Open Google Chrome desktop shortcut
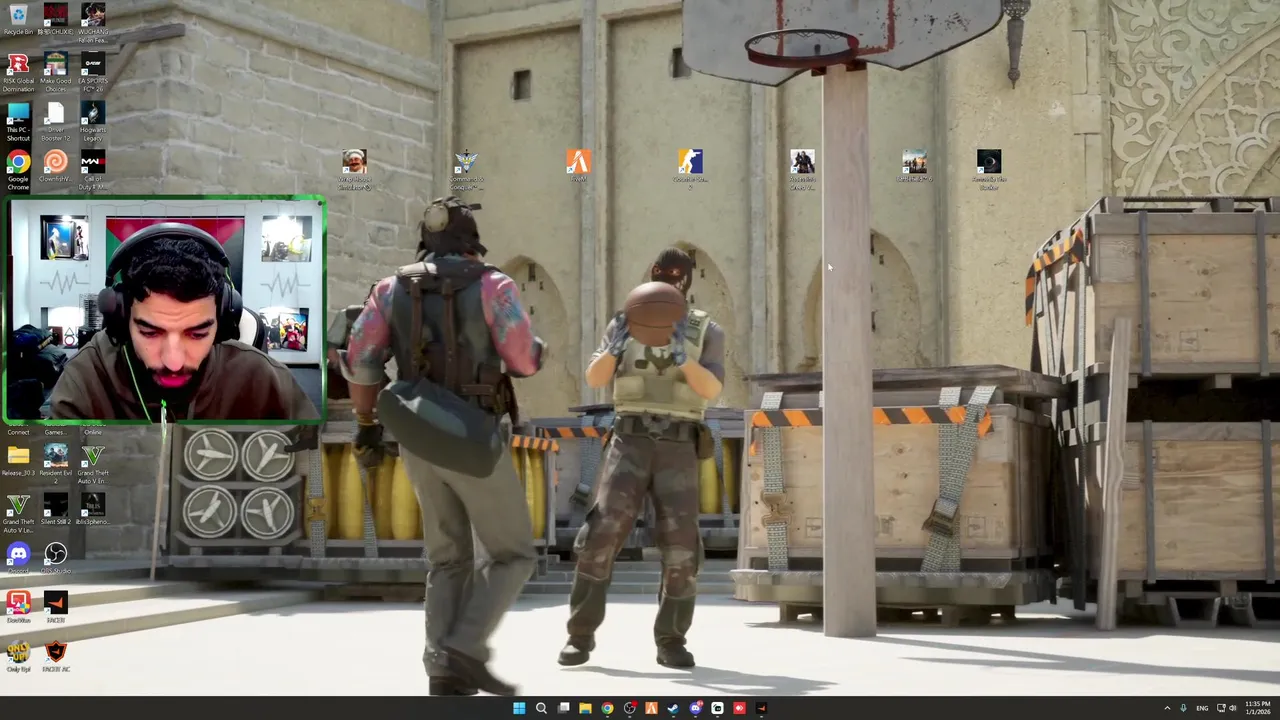 18,170
